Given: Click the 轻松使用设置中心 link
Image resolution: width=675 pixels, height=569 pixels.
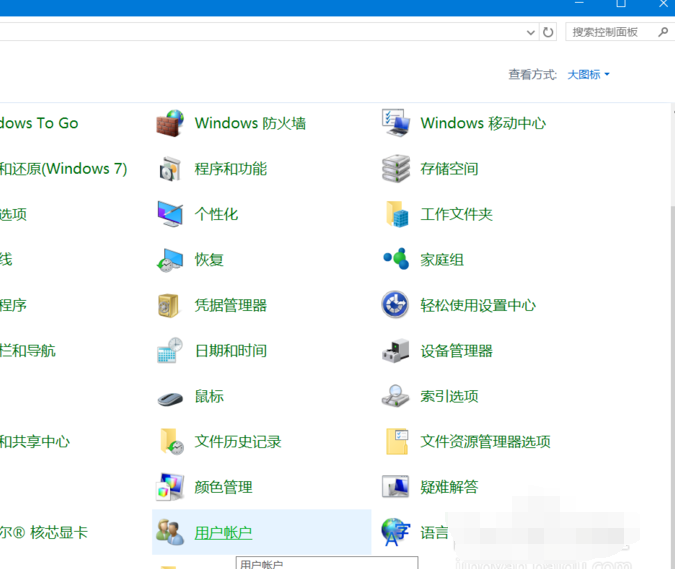Looking at the screenshot, I should (478, 305).
